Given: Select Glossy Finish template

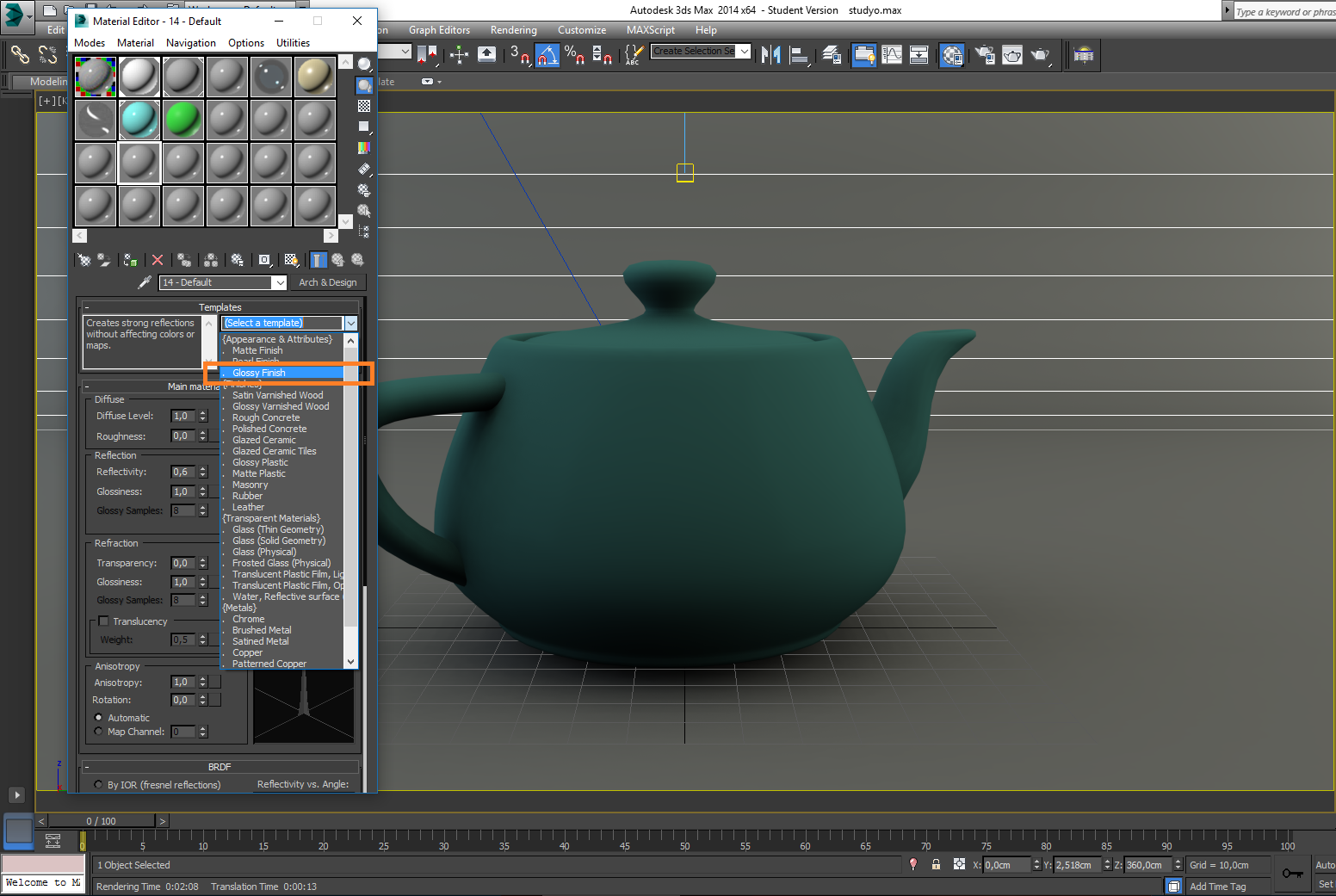Looking at the screenshot, I should [281, 373].
